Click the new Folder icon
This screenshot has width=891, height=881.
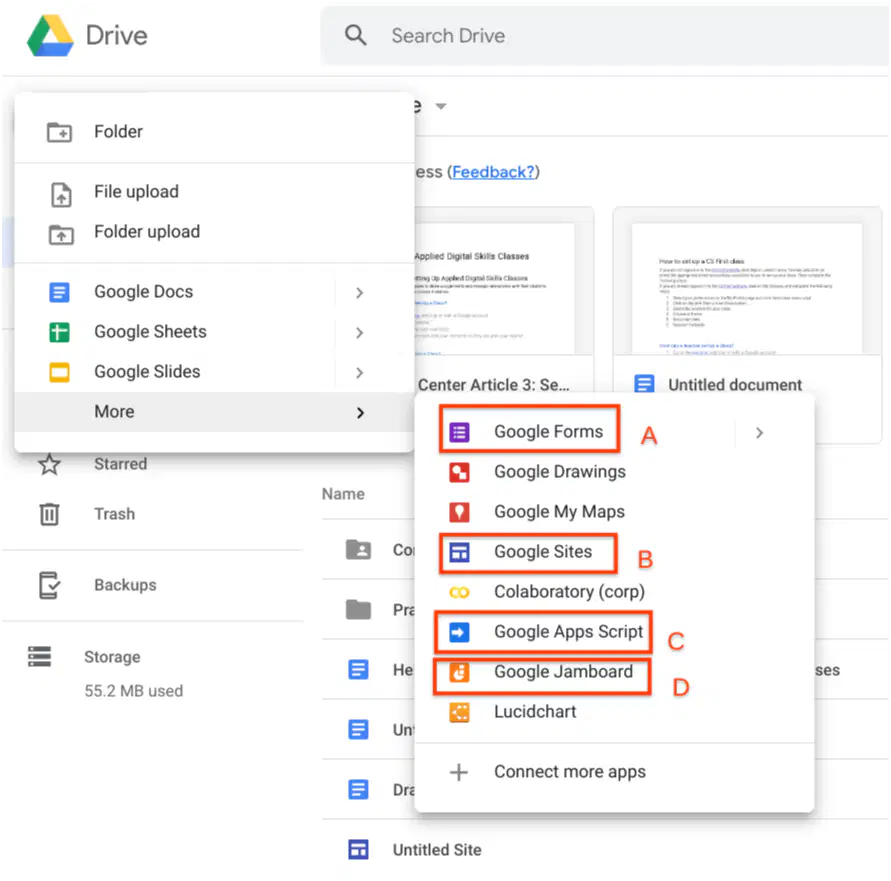(x=59, y=132)
